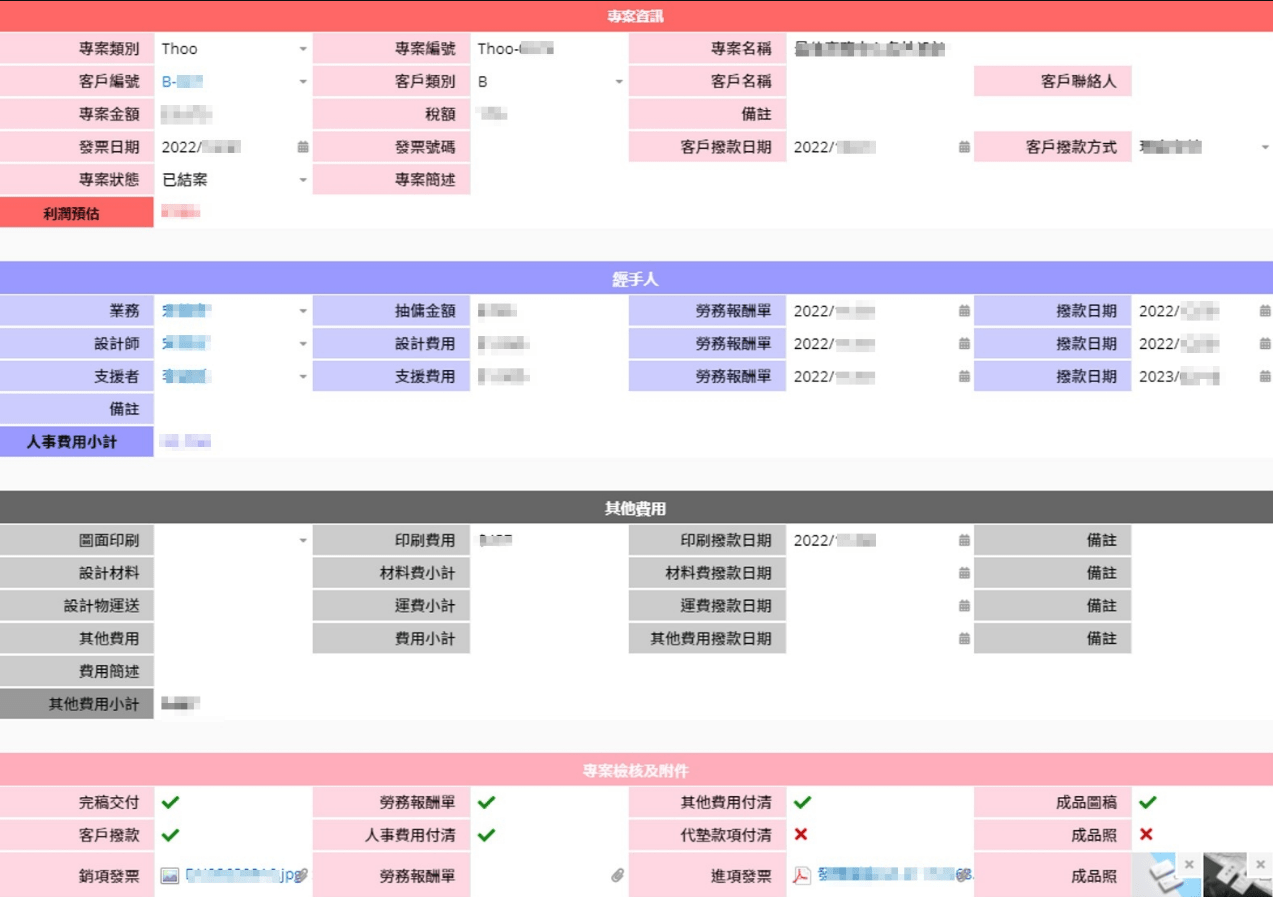Toggle the 勞務報酬單 green check mark
Viewport: 1273px width, 897px height.
click(x=487, y=802)
